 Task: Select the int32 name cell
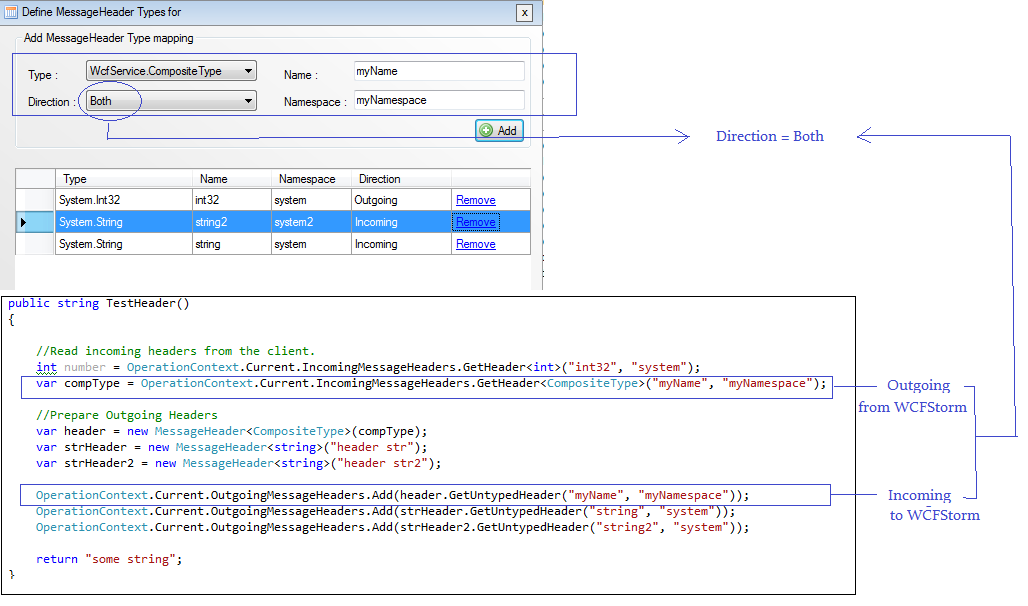pyautogui.click(x=231, y=200)
